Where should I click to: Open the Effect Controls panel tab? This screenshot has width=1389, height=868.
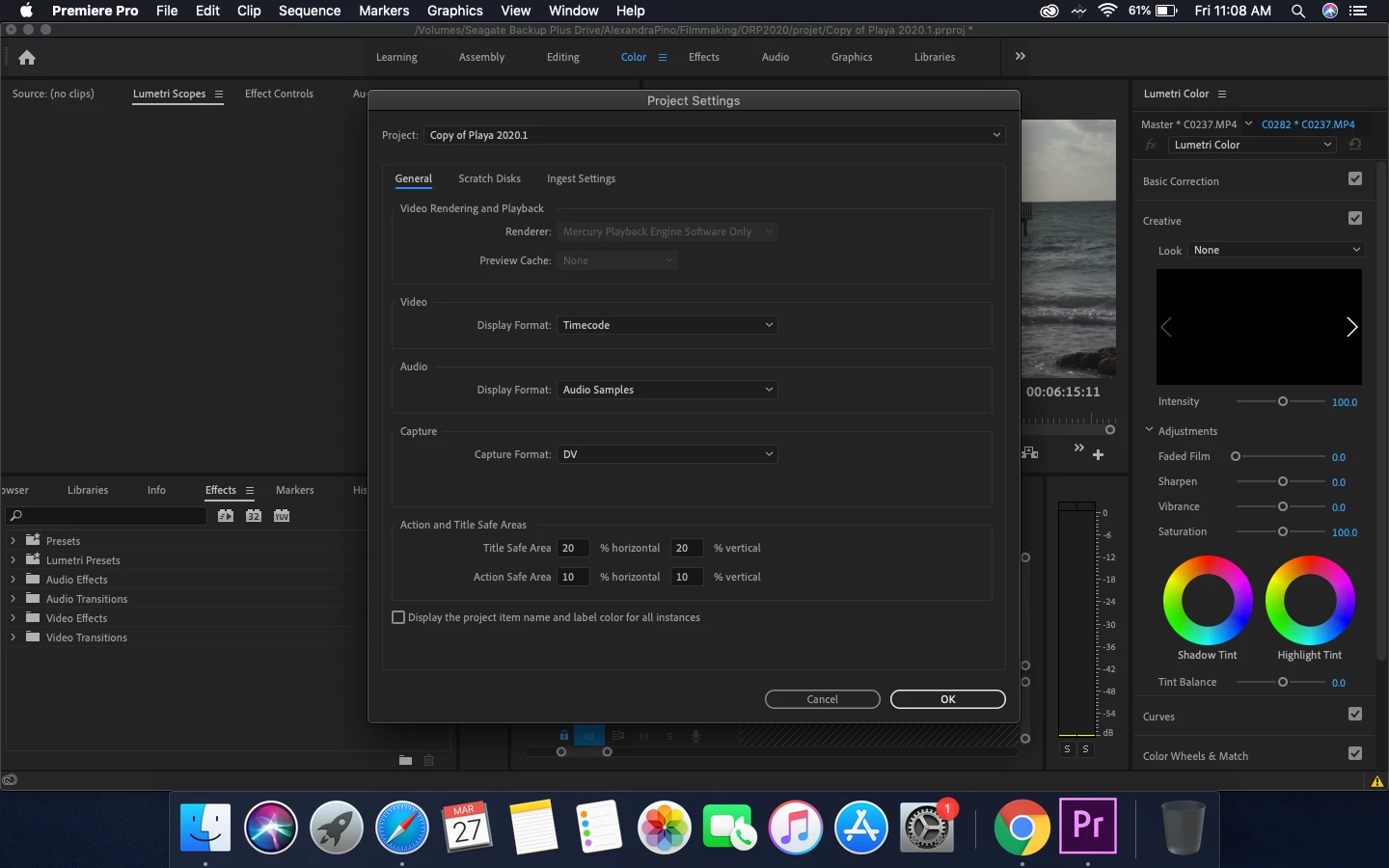tap(279, 95)
